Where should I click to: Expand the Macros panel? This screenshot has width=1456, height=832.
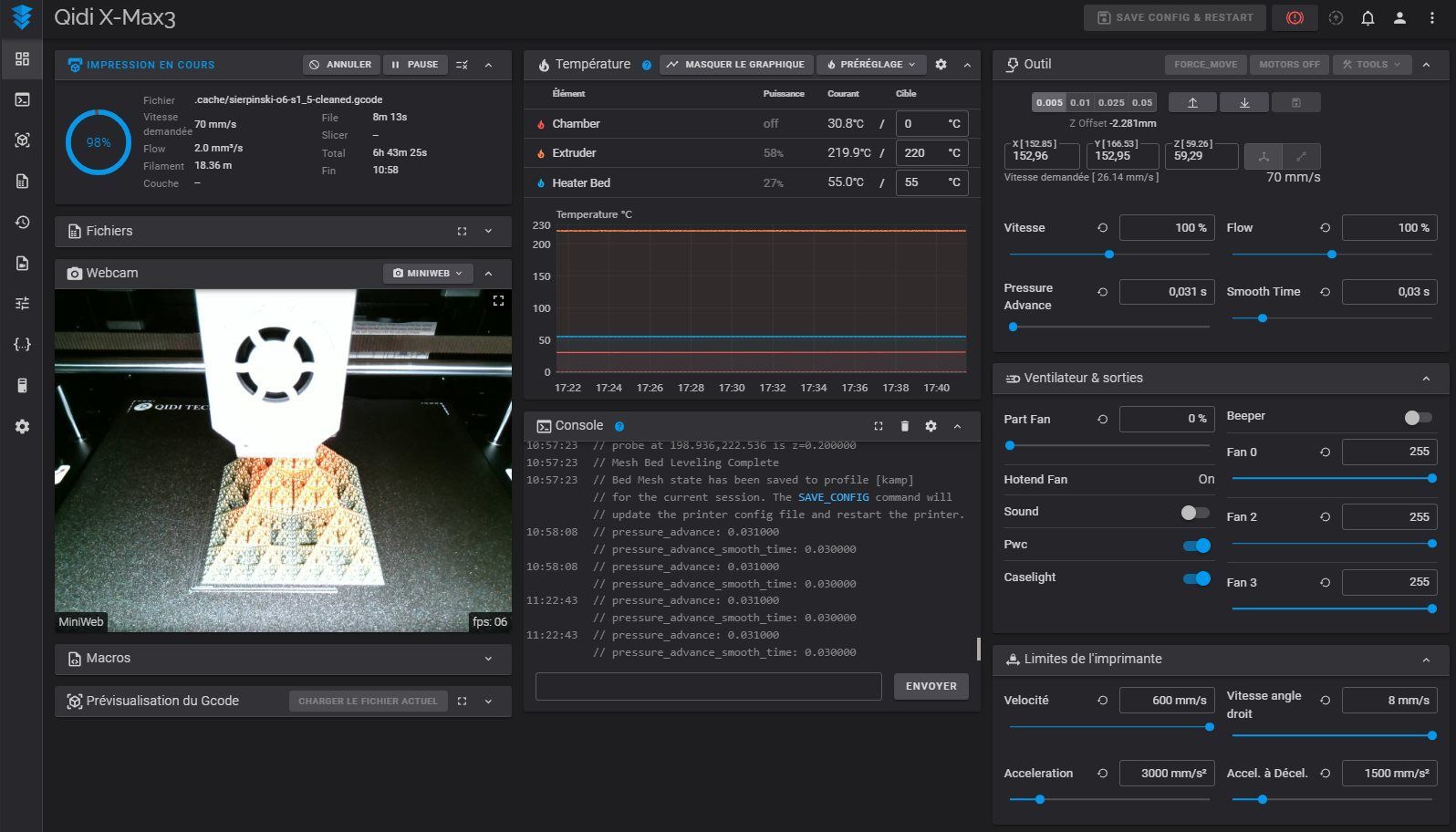tap(488, 659)
